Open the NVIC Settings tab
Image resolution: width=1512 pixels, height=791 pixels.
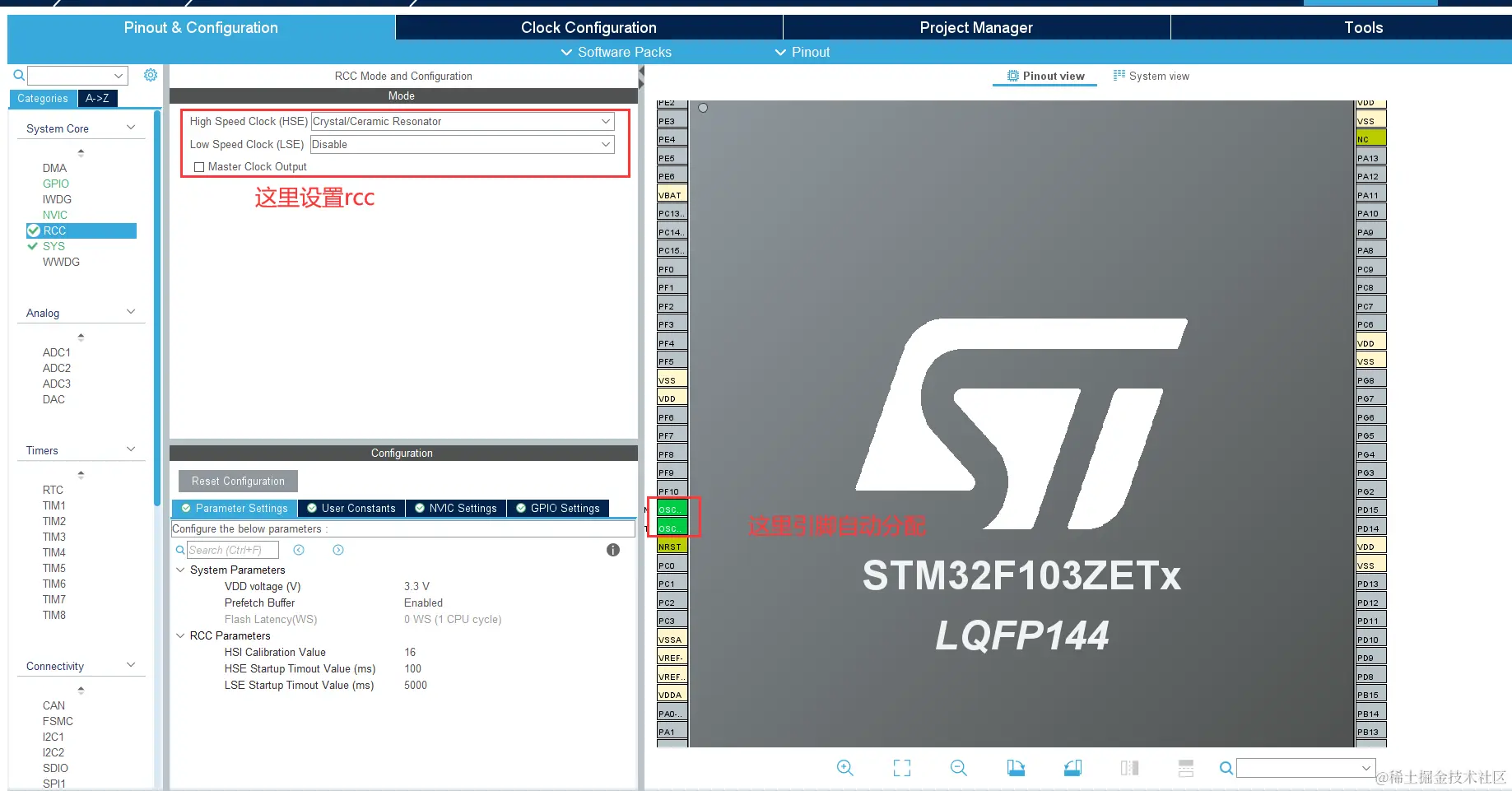[456, 508]
